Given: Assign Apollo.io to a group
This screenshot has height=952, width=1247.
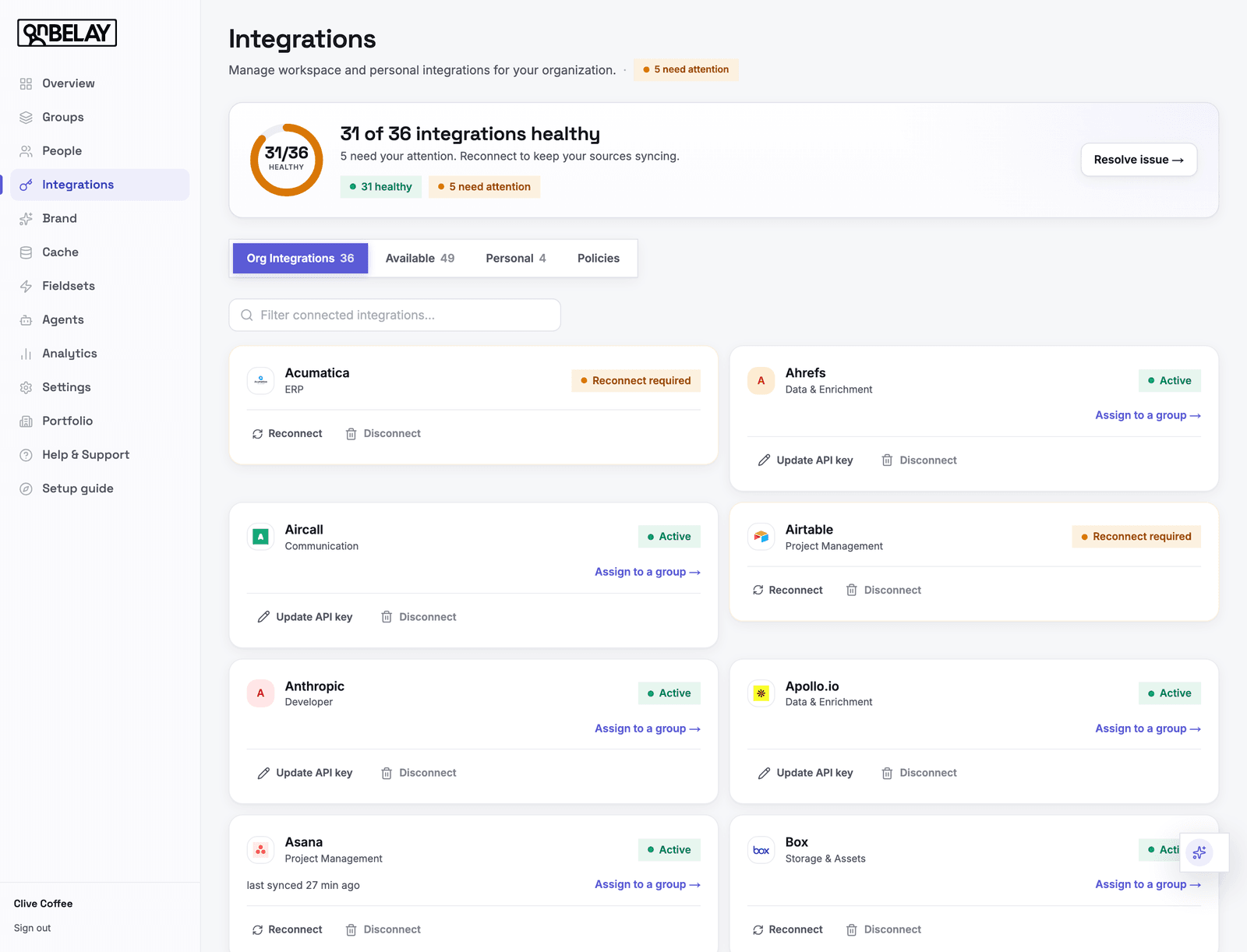Looking at the screenshot, I should coord(1148,728).
